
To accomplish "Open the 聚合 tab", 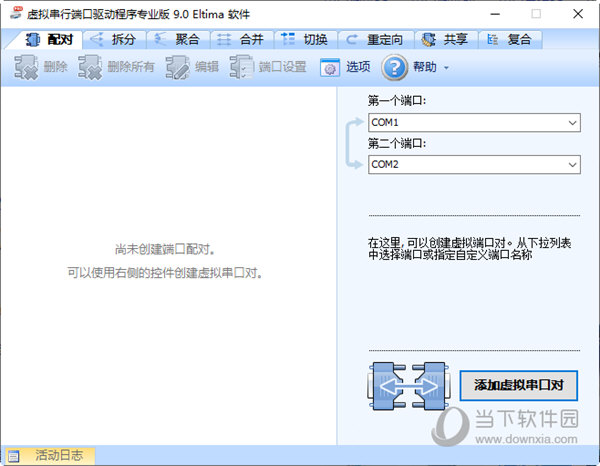I will [x=178, y=39].
